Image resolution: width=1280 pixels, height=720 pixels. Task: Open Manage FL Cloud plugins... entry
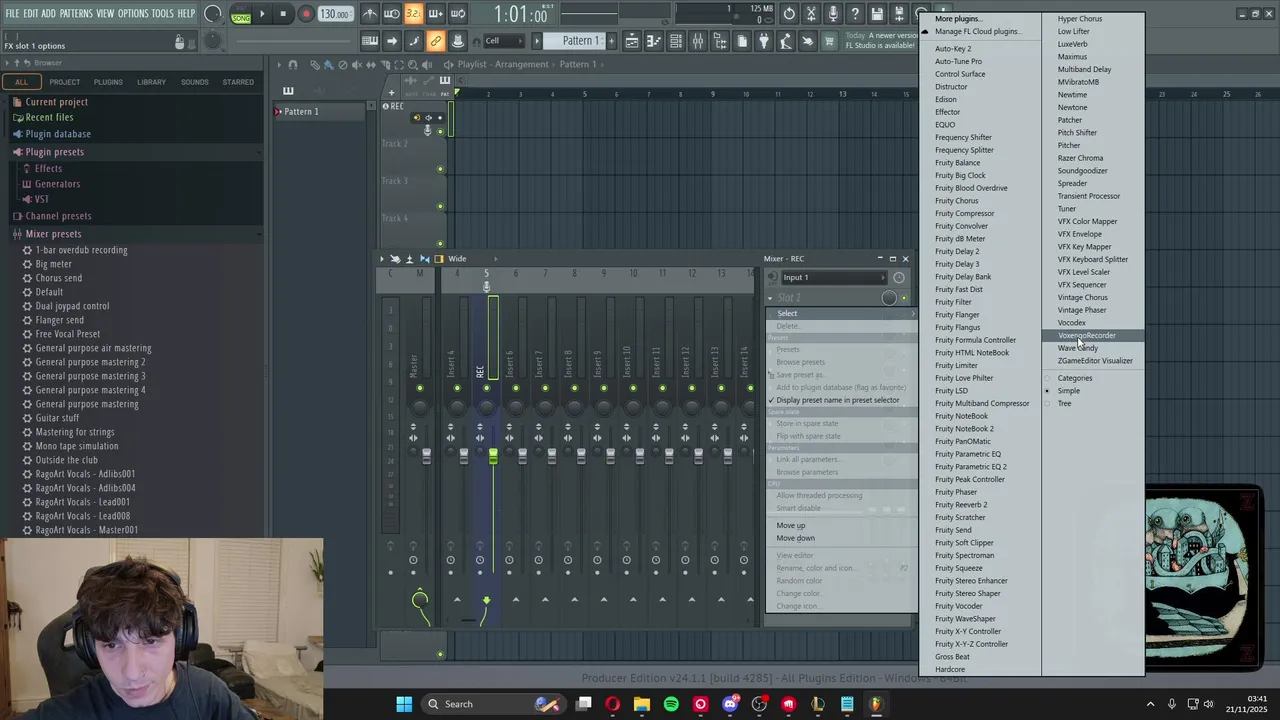[976, 31]
